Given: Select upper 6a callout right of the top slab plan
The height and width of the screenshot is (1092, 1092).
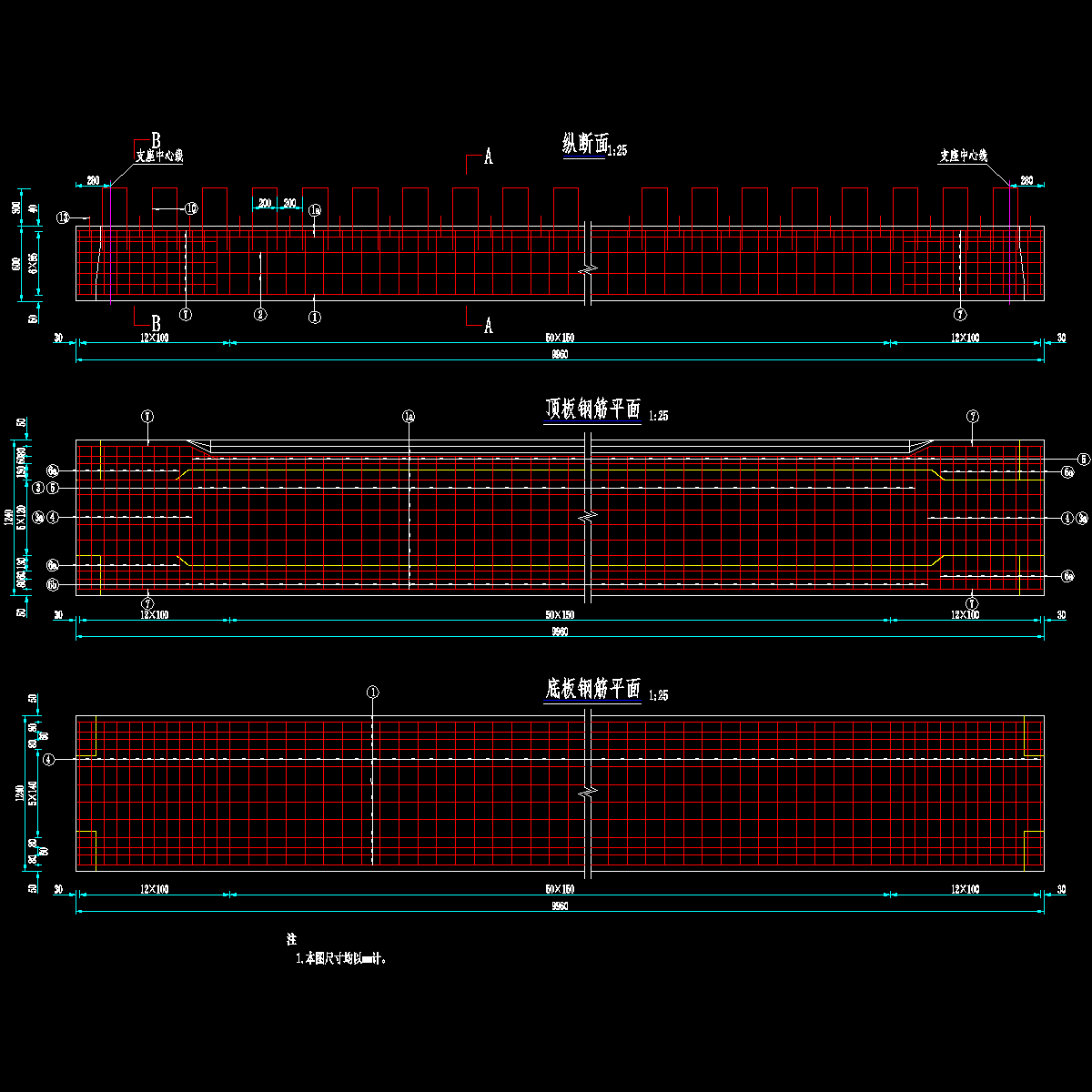Looking at the screenshot, I should point(1067,473).
